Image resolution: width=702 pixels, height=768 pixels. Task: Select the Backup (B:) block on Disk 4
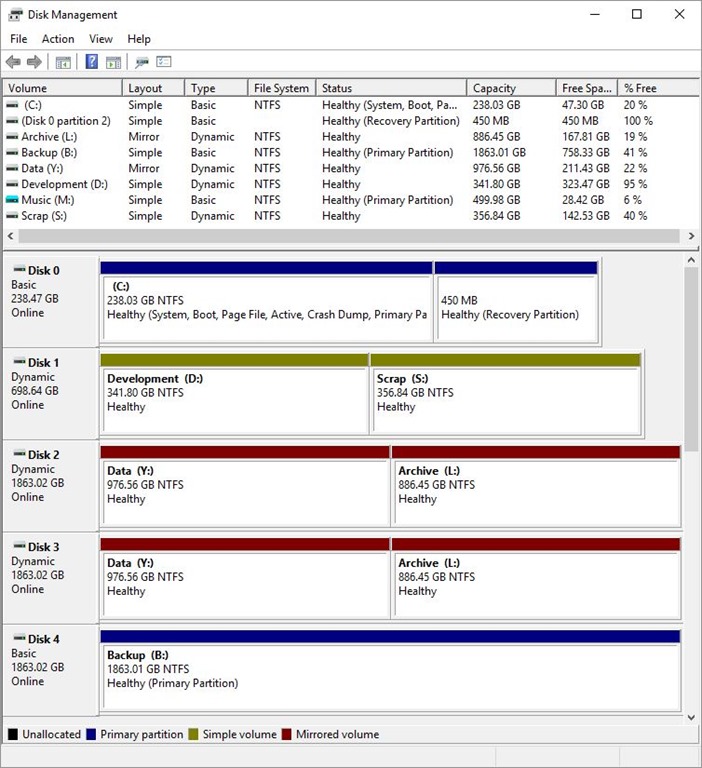(390, 671)
